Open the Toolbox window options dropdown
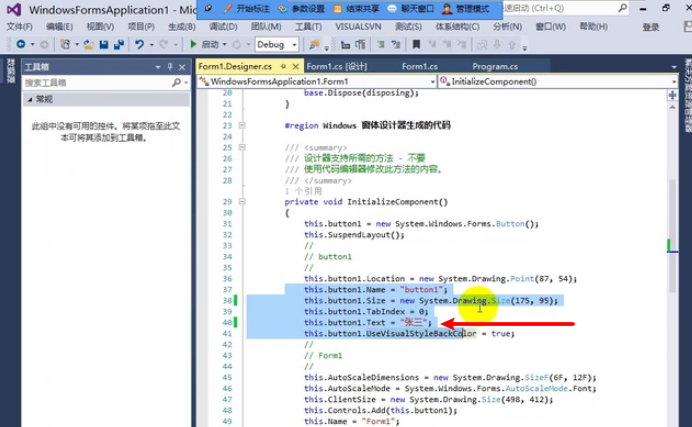 coord(158,67)
